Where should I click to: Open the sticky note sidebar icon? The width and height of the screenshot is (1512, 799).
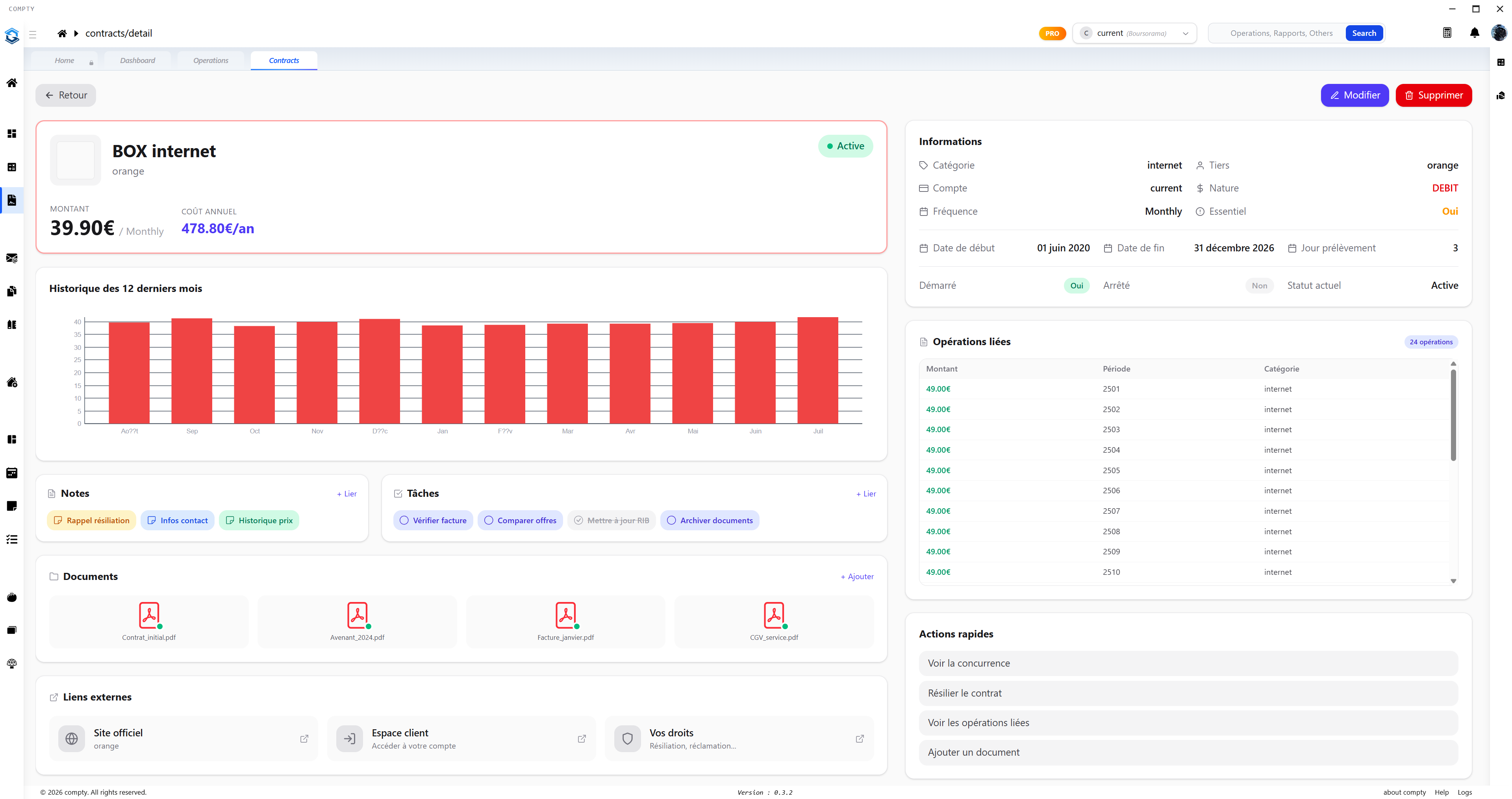[12, 506]
